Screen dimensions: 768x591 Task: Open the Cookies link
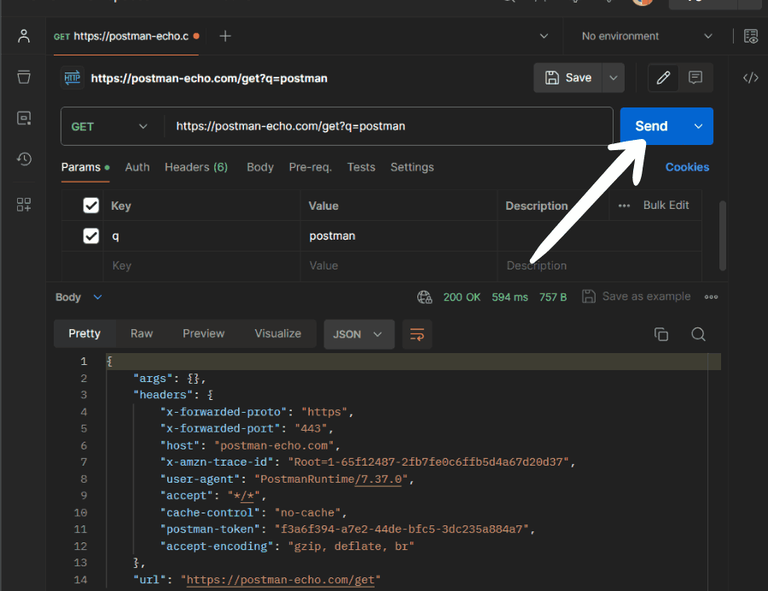click(x=687, y=167)
